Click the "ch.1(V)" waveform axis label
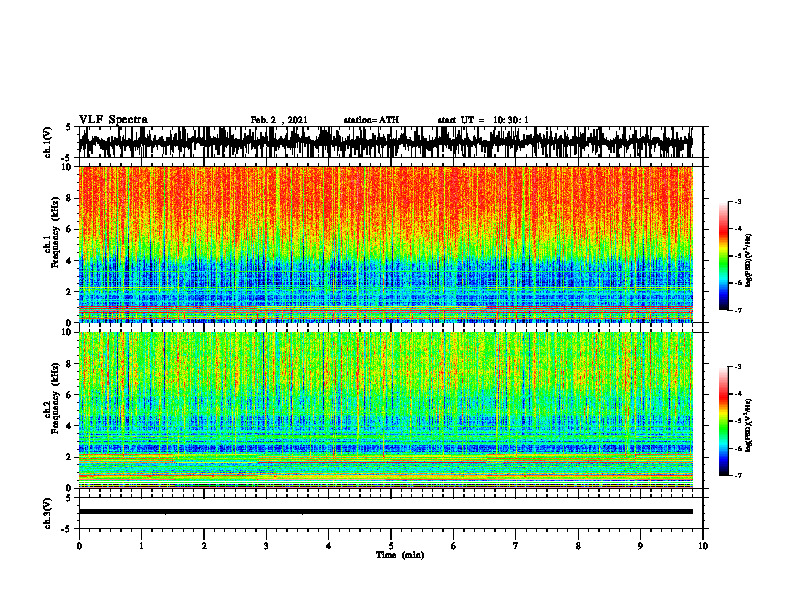Image resolution: width=792 pixels, height=612 pixels. point(48,142)
